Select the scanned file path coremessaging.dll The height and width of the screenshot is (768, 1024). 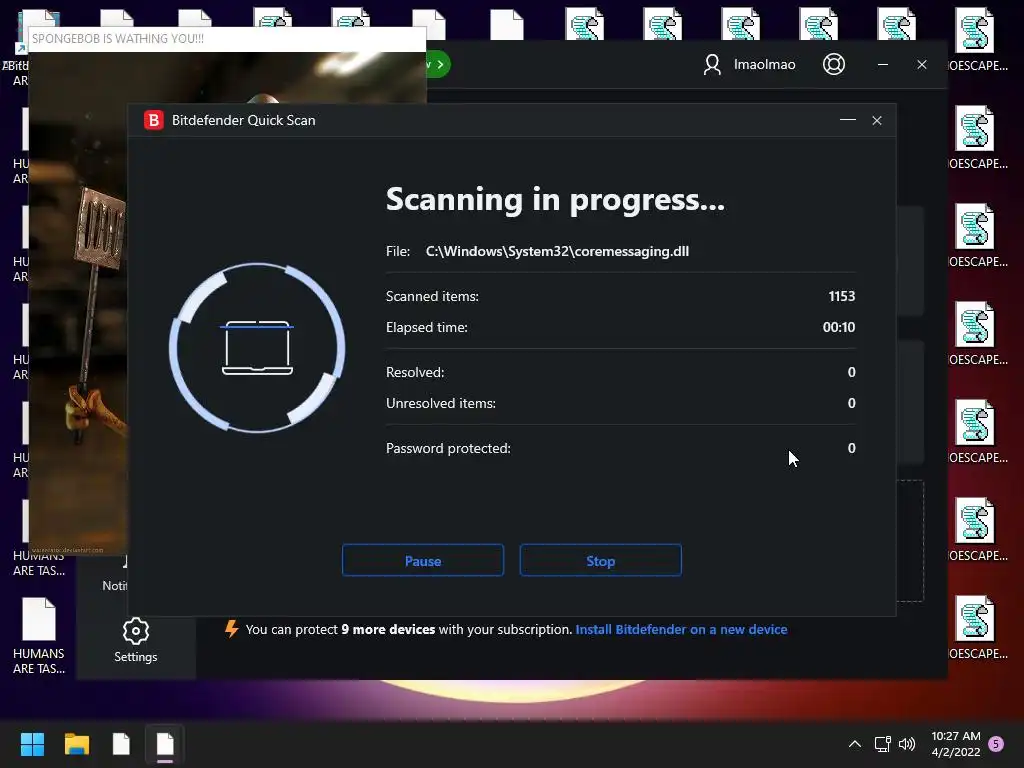point(557,251)
